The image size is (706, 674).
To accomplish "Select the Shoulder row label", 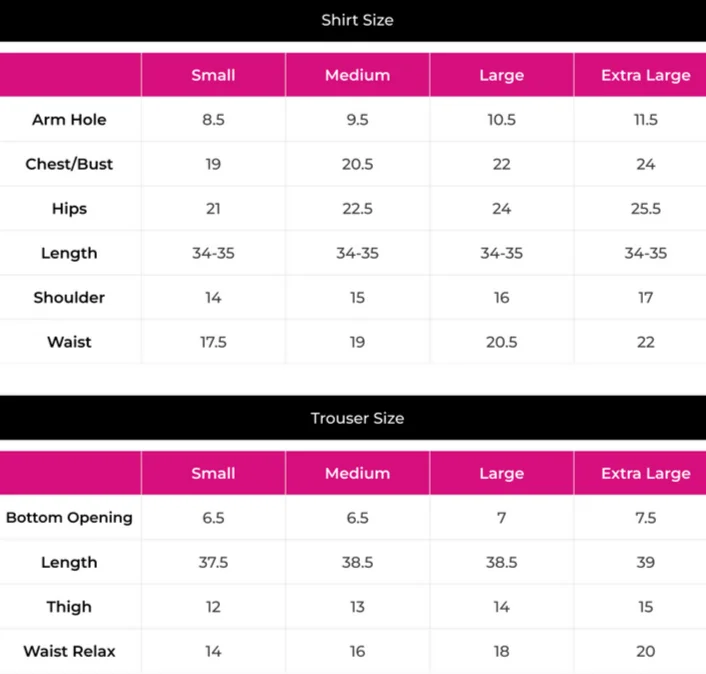I will [x=69, y=297].
